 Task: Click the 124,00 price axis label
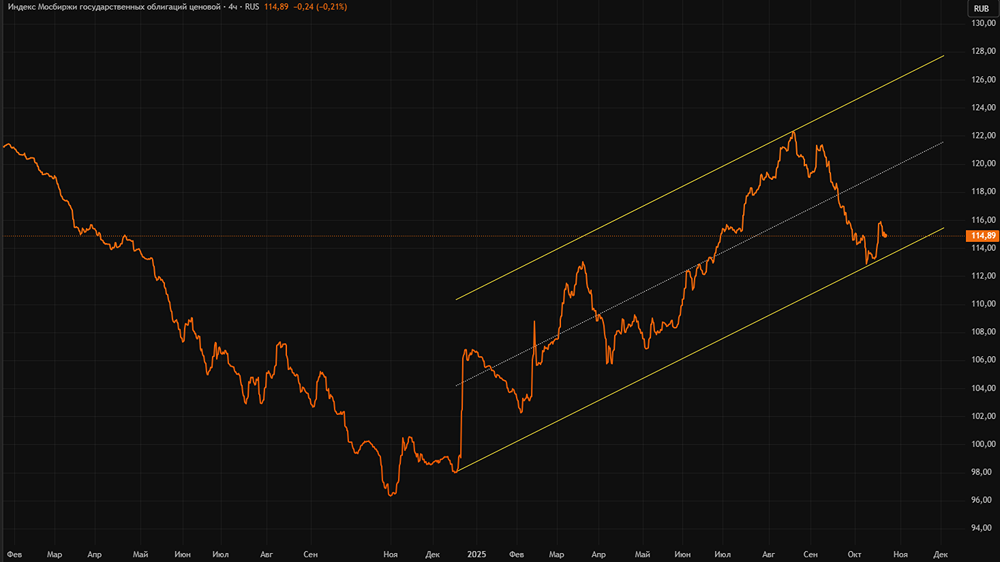pos(983,107)
